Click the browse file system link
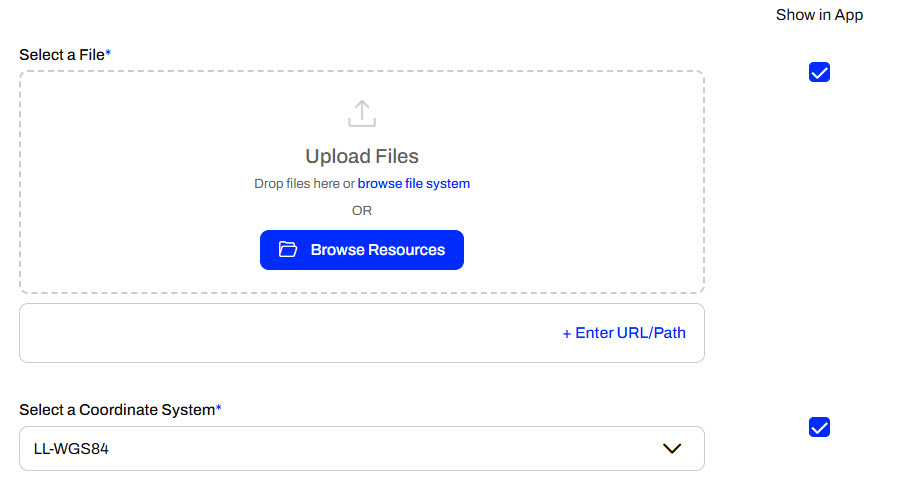 [413, 184]
